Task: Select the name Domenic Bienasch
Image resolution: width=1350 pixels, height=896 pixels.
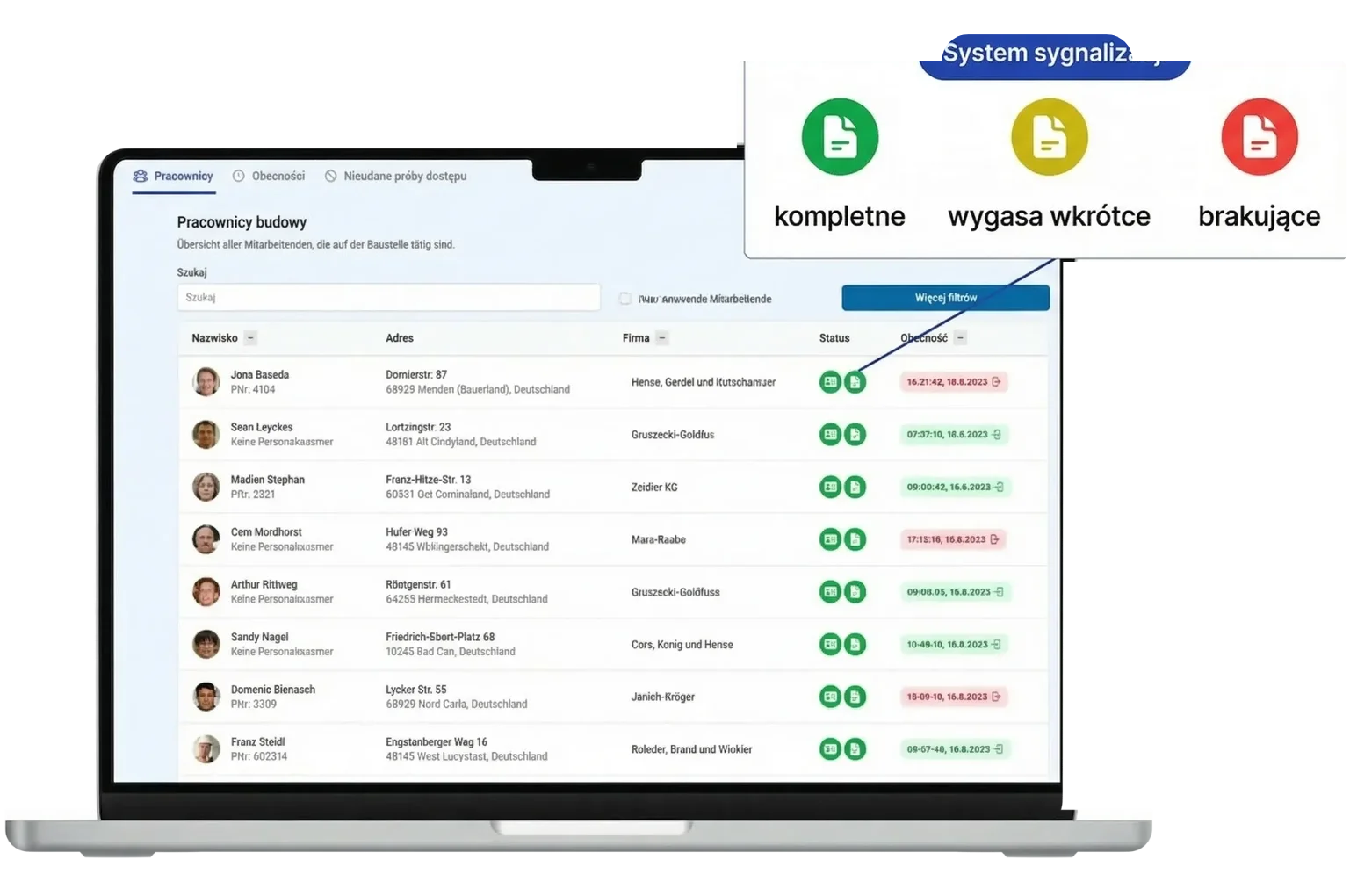Action: tap(272, 690)
